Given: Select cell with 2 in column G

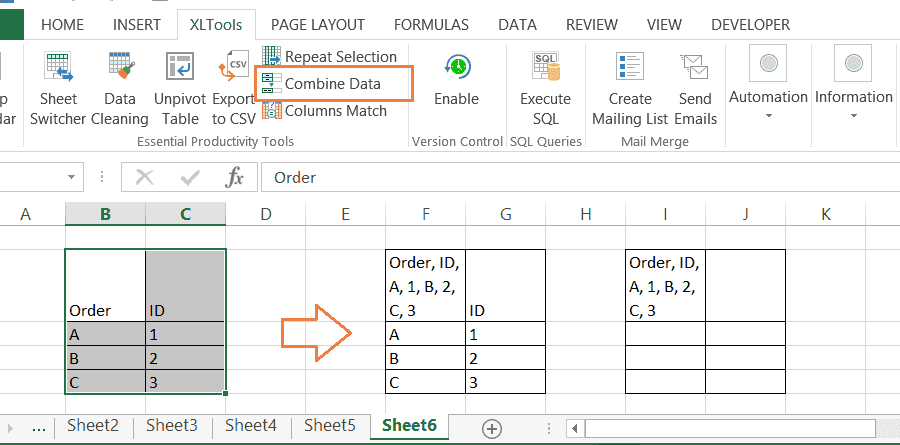Looking at the screenshot, I should tap(506, 358).
